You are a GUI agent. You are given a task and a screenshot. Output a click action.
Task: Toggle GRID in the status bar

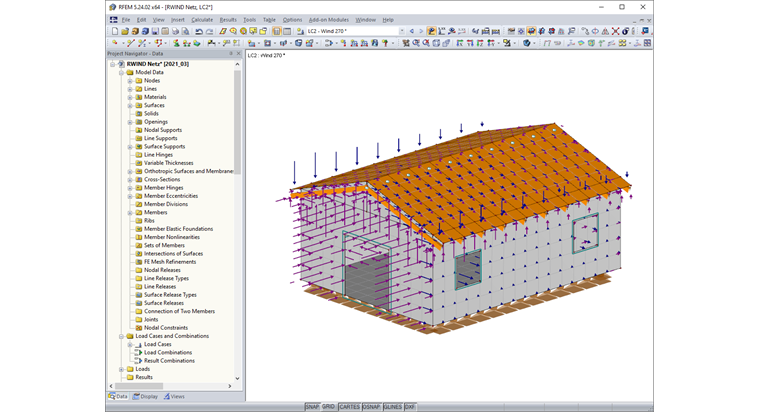click(329, 407)
